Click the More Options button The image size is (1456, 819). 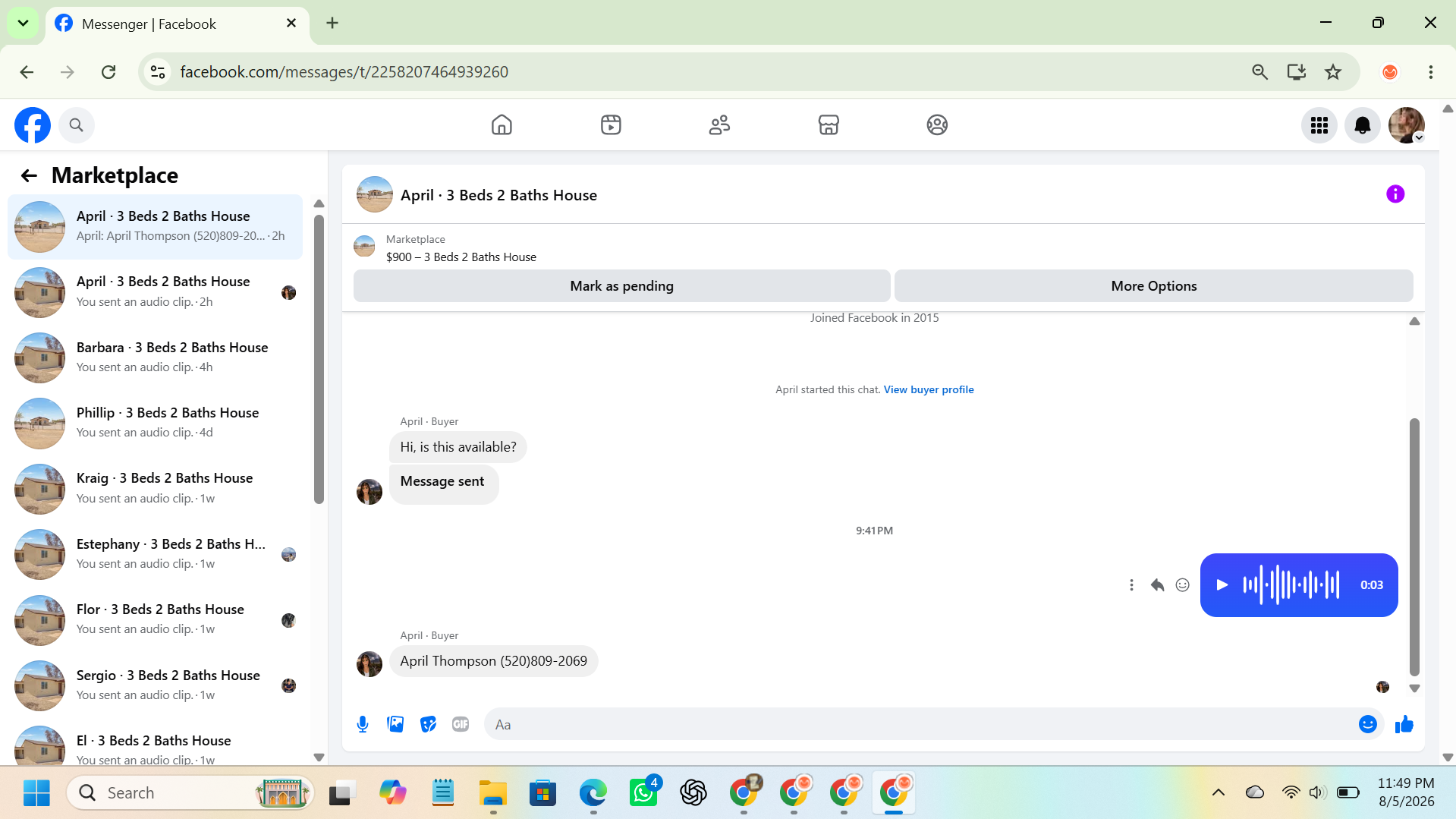(1154, 286)
